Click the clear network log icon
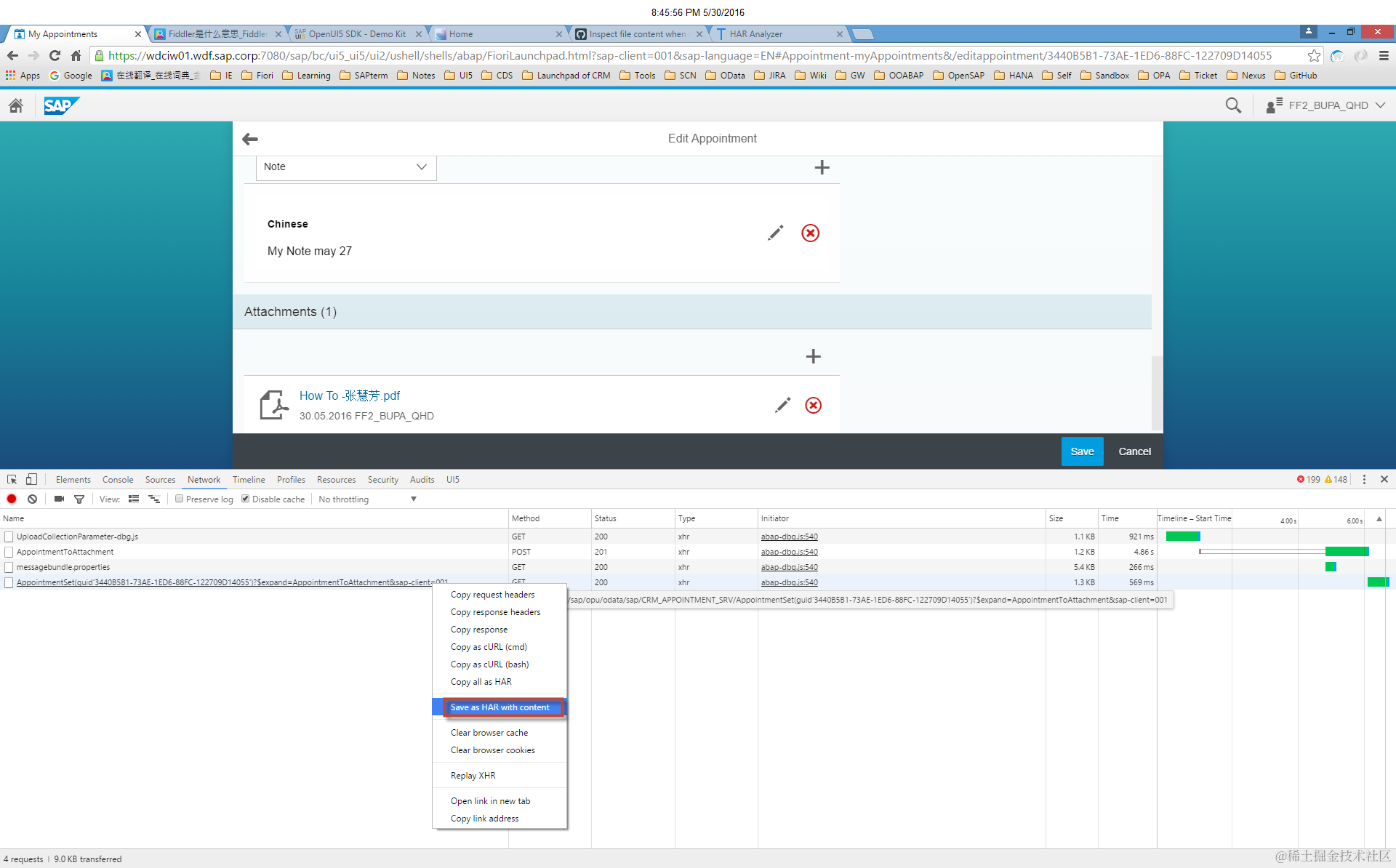Screen dimensions: 1396x868 [33, 499]
